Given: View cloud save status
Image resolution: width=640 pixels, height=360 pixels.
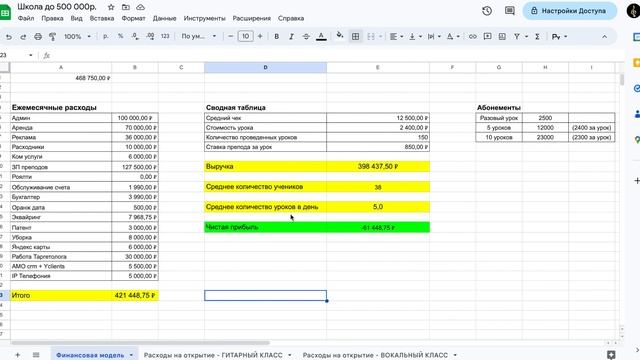Looking at the screenshot, I should coord(140,7).
